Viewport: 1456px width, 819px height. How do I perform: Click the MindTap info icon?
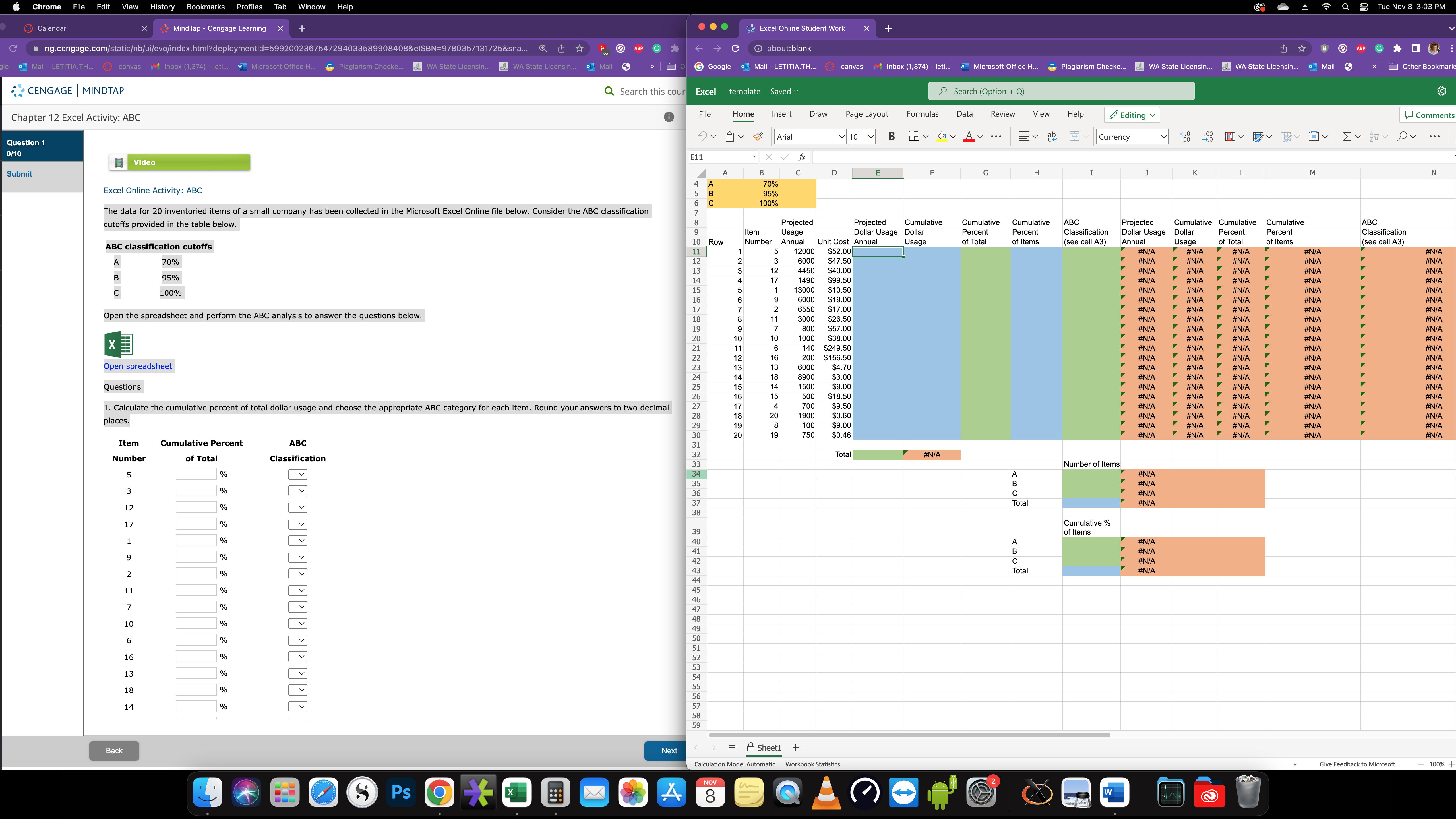pos(669,117)
